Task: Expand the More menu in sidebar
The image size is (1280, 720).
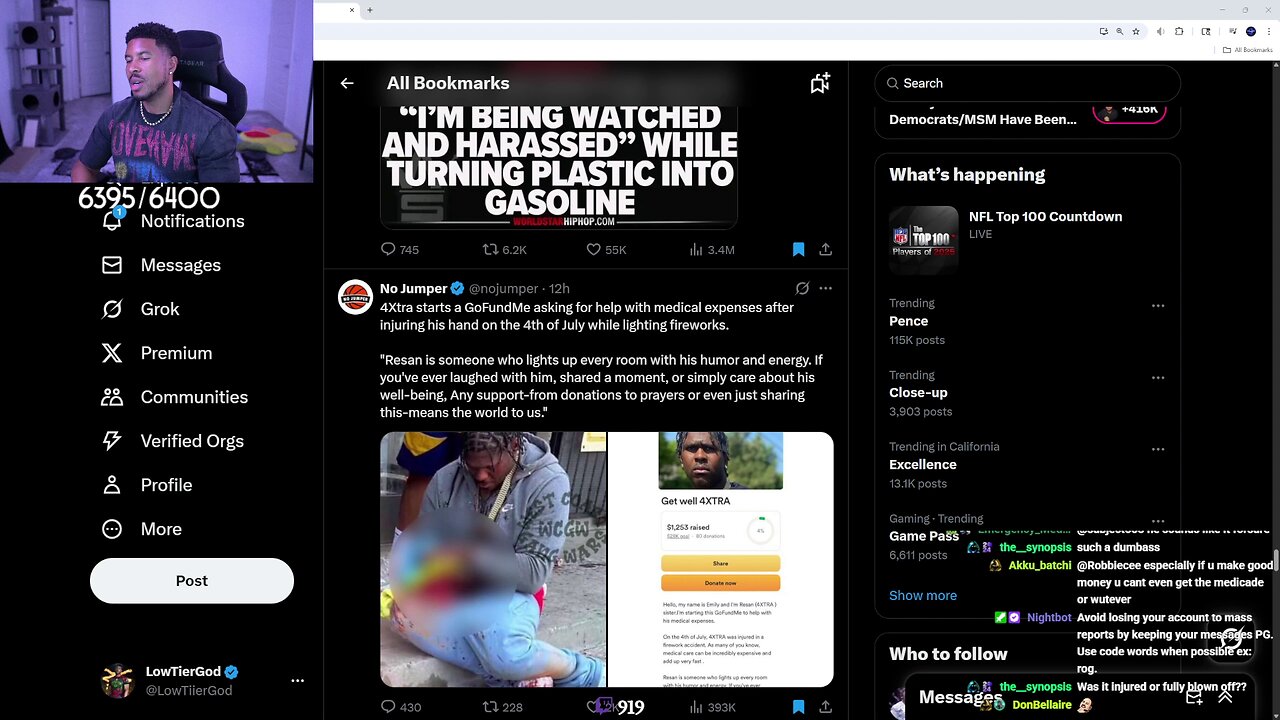Action: pos(141,529)
